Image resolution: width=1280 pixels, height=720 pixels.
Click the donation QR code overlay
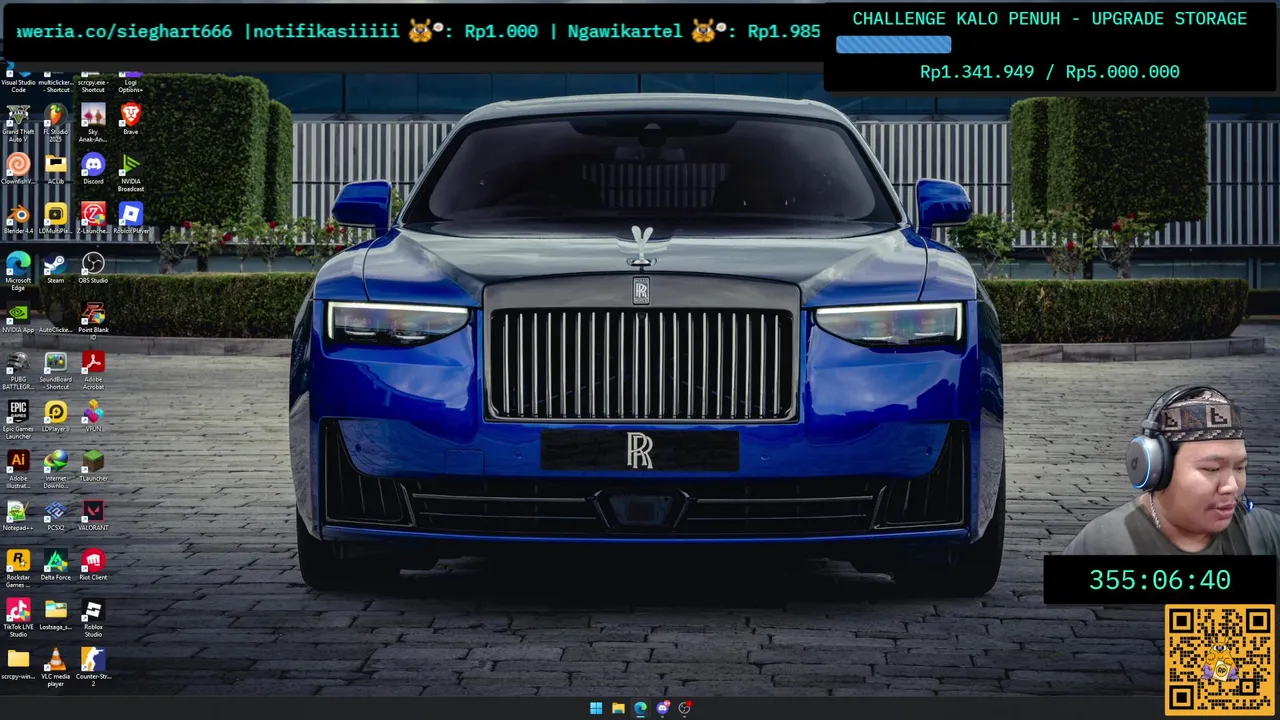1220,659
